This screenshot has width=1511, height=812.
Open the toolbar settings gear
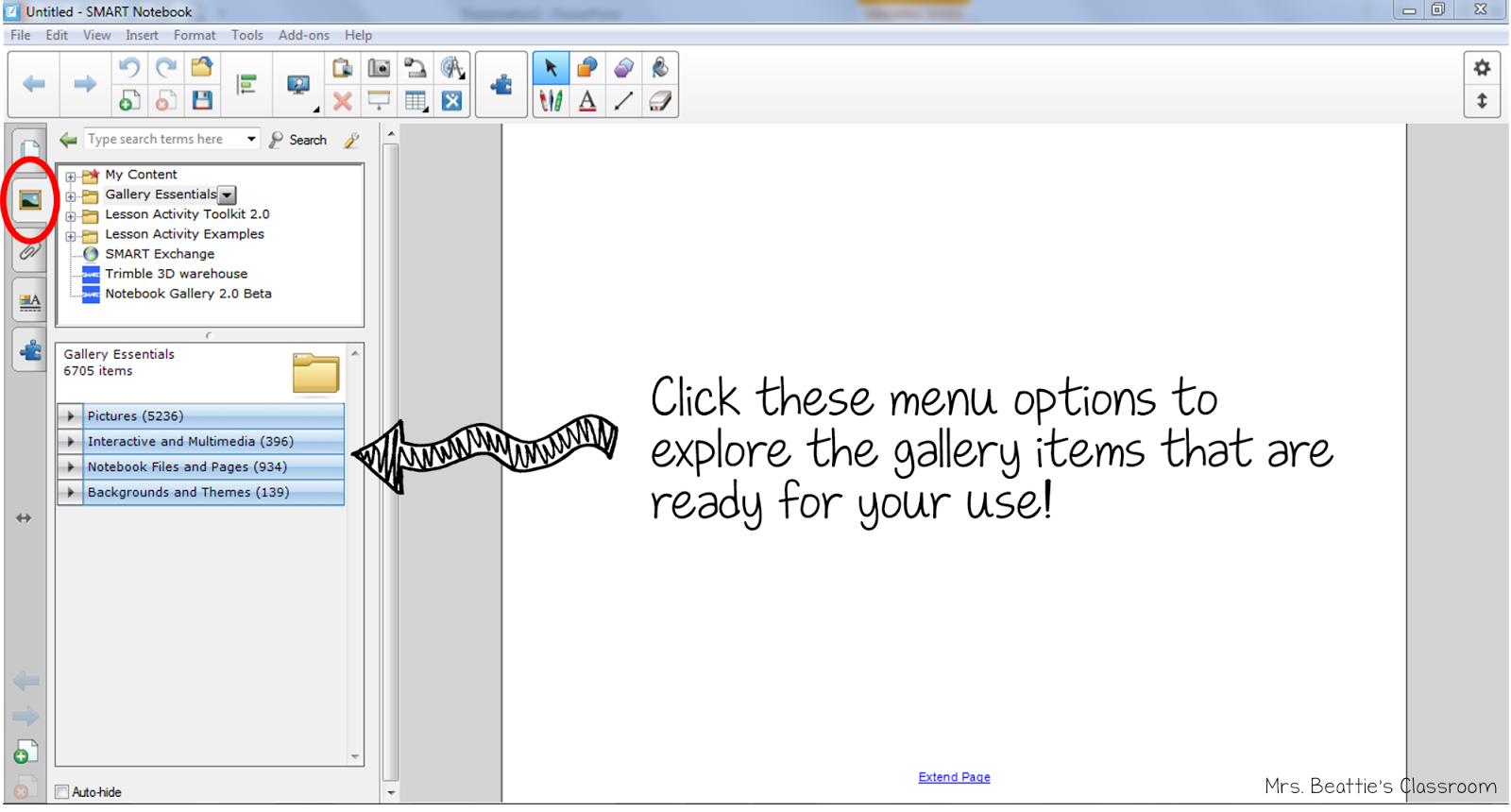click(x=1482, y=68)
